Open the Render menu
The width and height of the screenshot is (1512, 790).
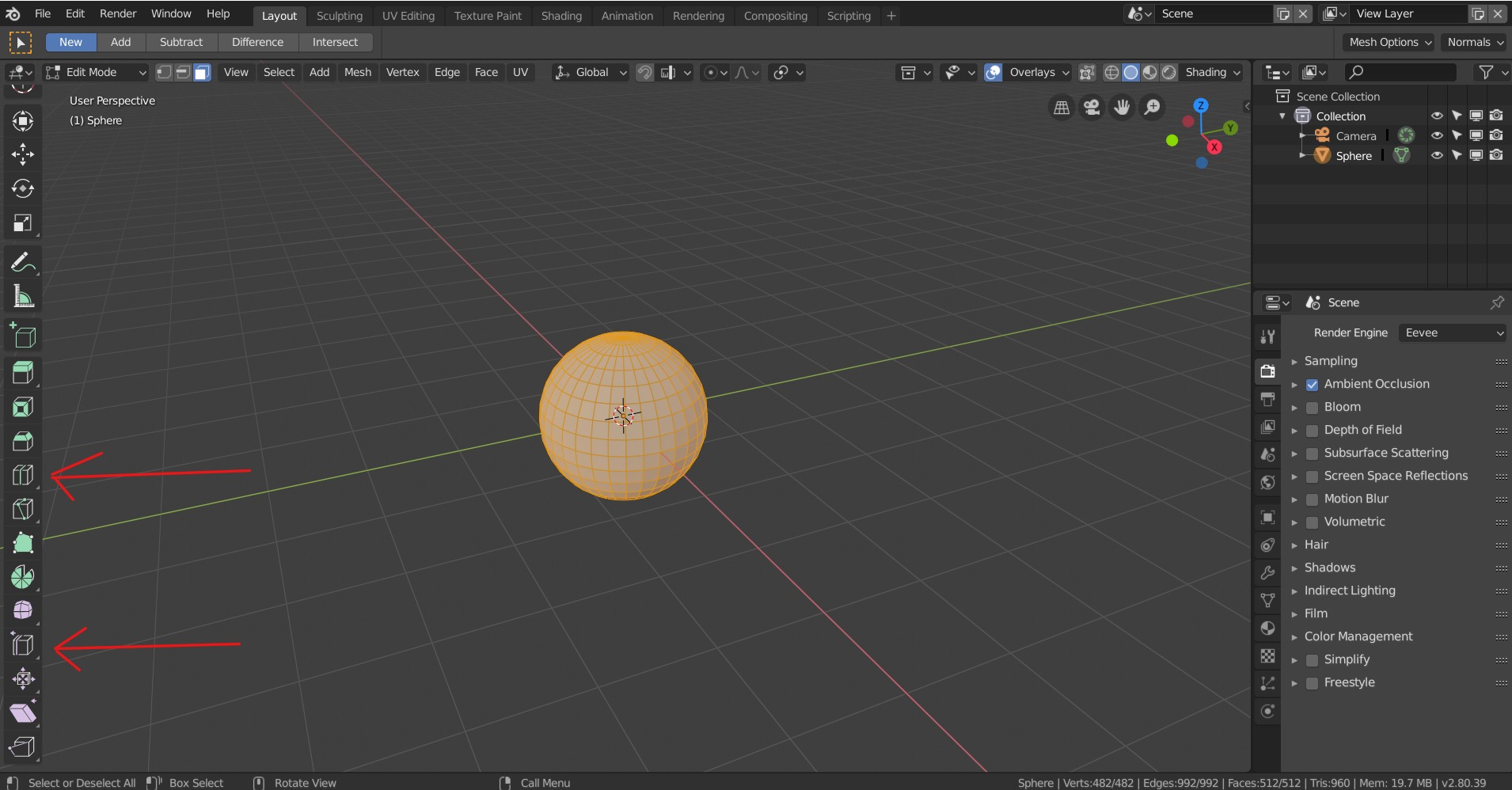tap(118, 13)
